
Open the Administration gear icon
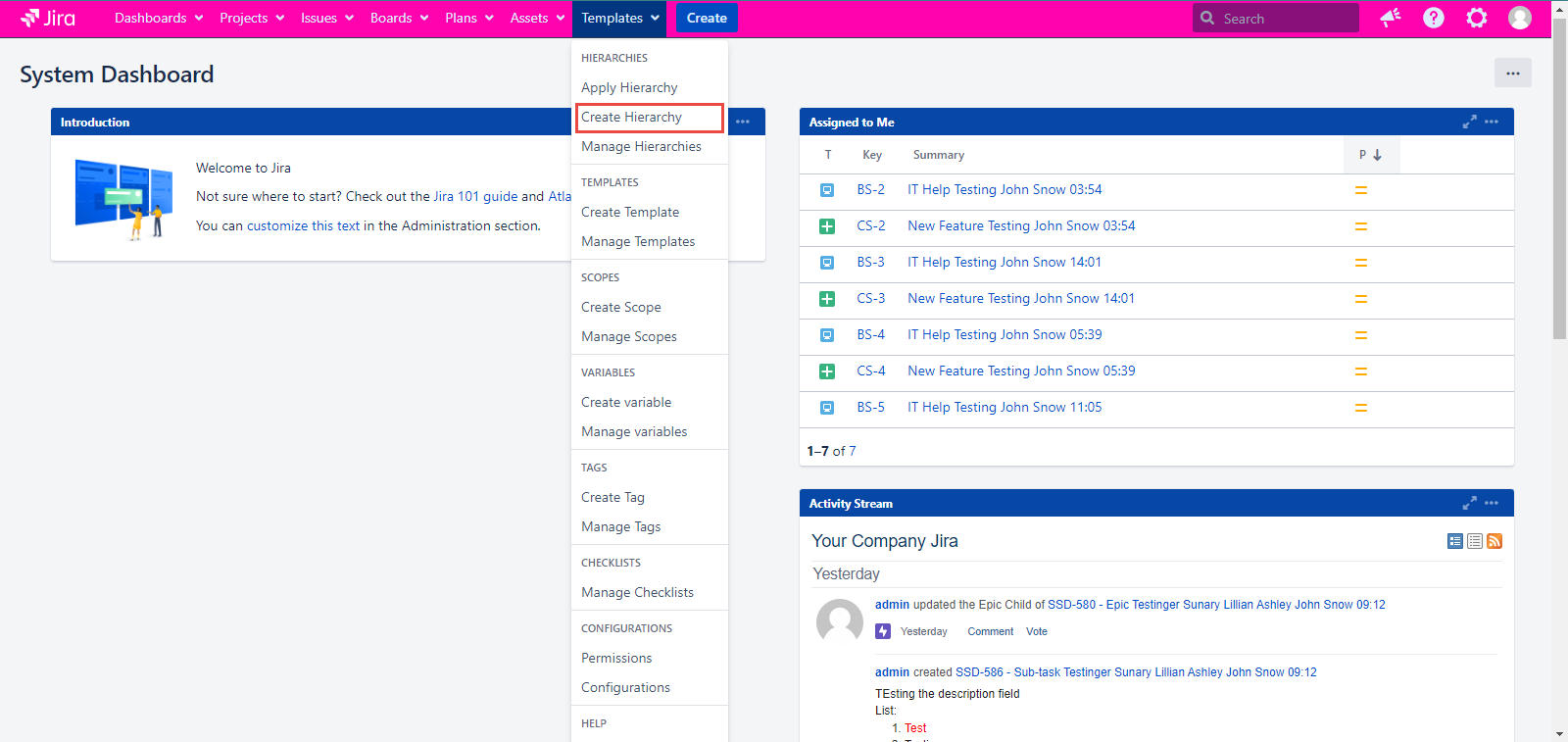[x=1476, y=18]
